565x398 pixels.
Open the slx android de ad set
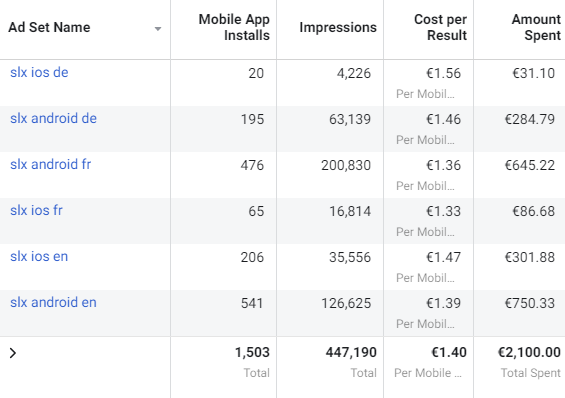coord(53,118)
